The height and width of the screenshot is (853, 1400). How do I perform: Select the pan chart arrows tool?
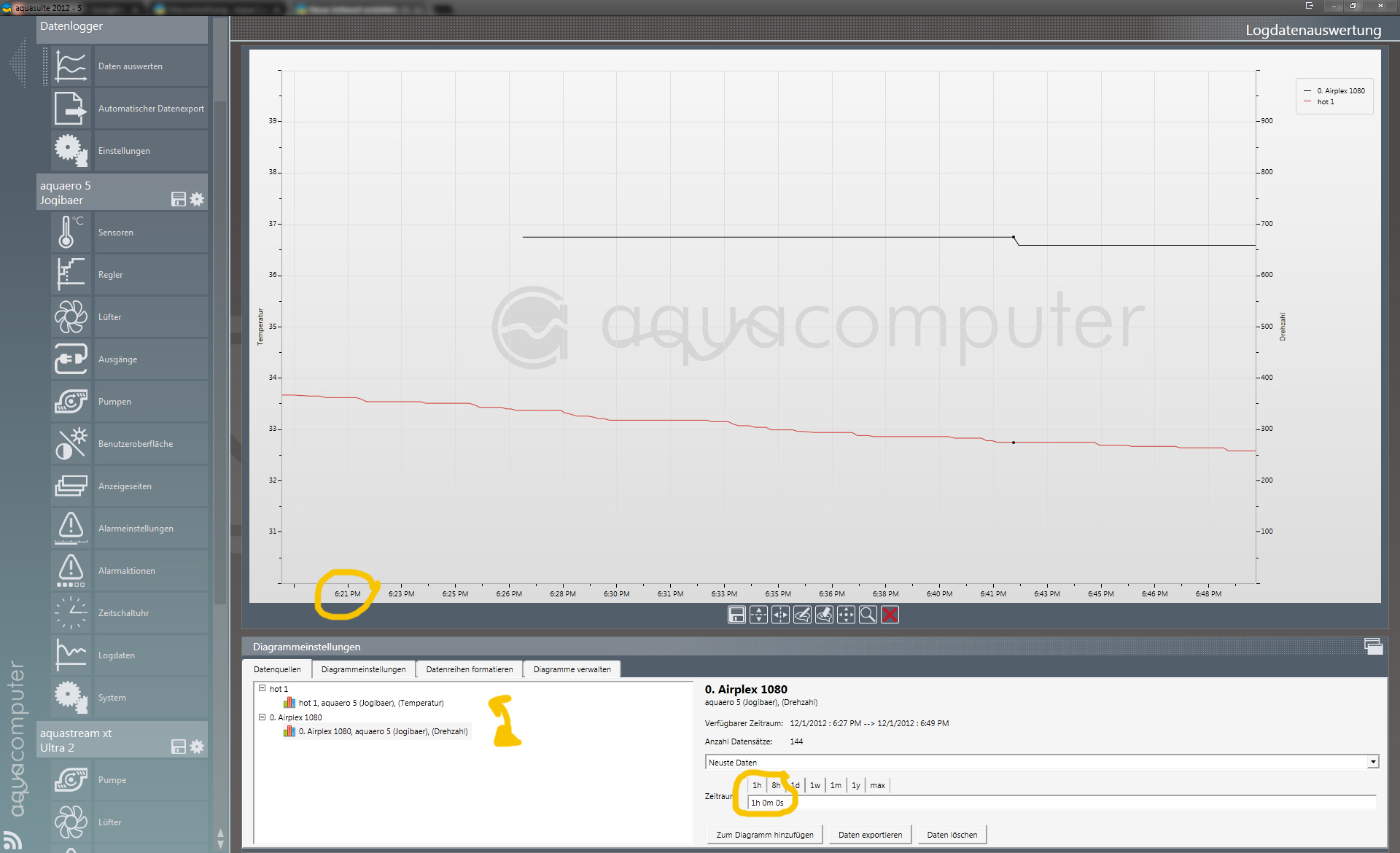(846, 615)
